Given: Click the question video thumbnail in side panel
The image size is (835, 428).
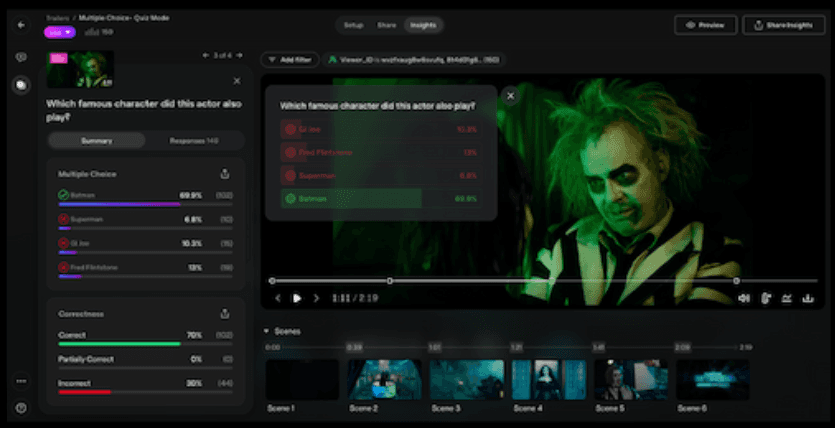Looking at the screenshot, I should 80,69.
